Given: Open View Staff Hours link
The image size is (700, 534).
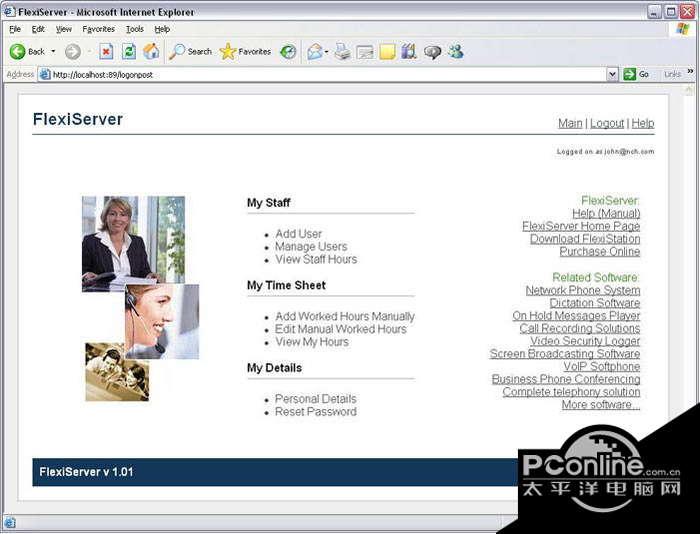Looking at the screenshot, I should pyautogui.click(x=316, y=259).
